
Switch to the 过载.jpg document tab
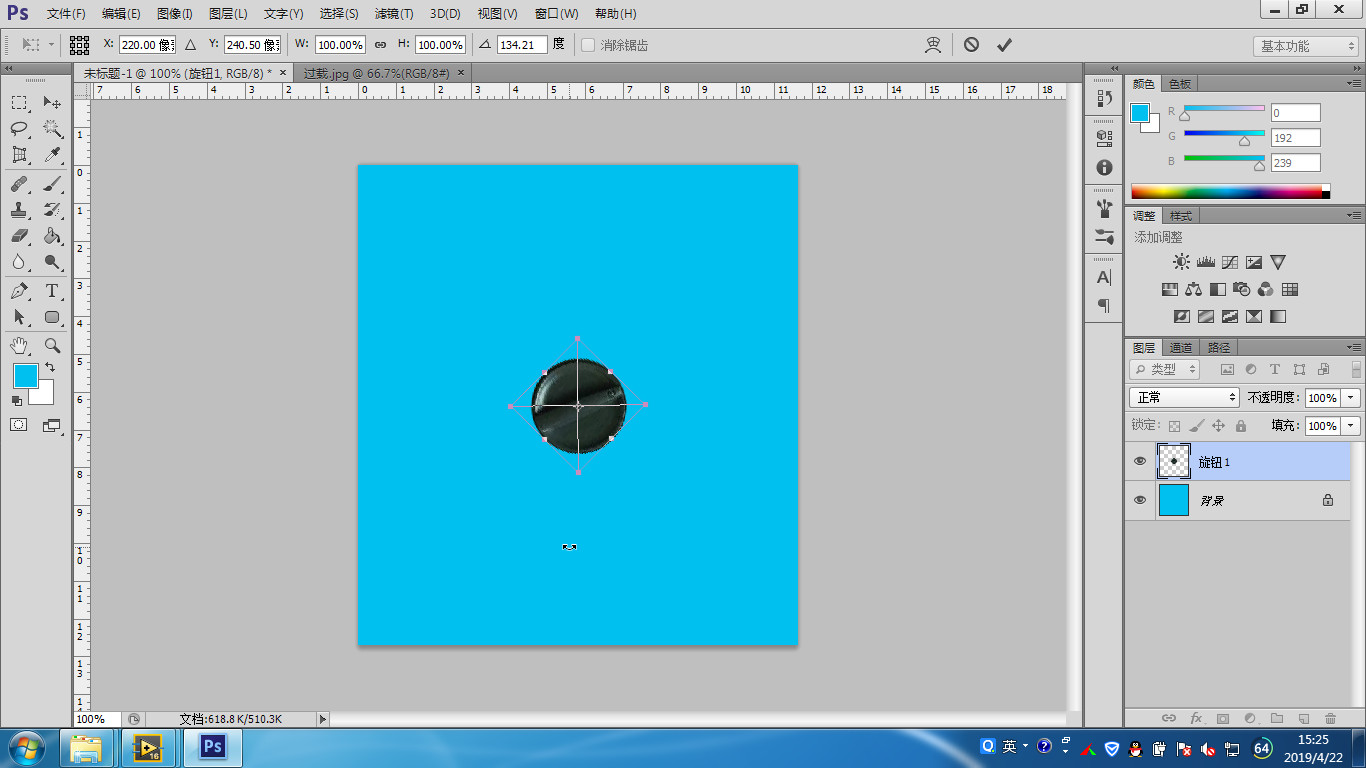377,73
